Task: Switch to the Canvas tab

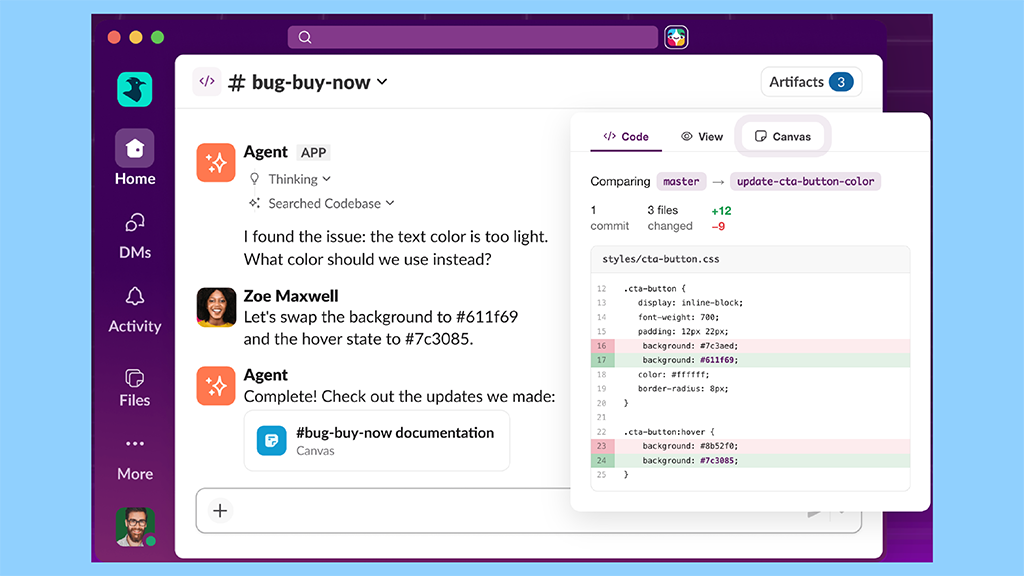Action: [x=782, y=136]
